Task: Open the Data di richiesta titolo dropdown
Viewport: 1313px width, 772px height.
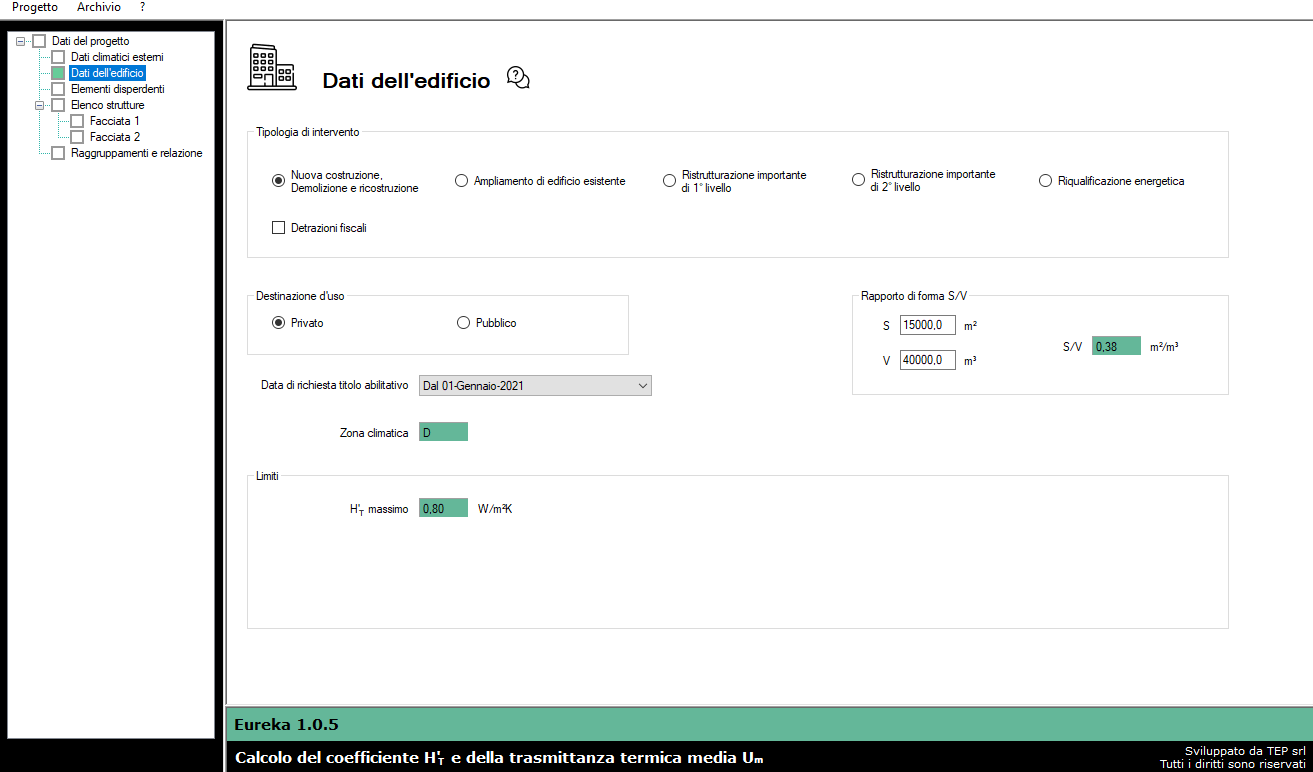Action: pyautogui.click(x=535, y=386)
